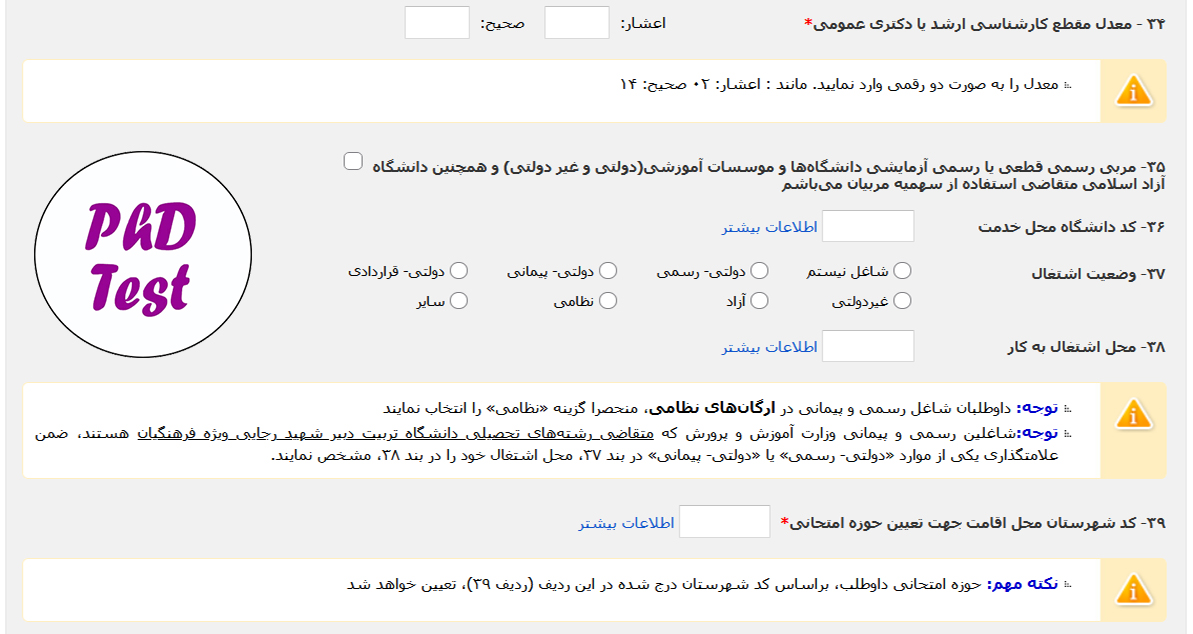The height and width of the screenshot is (634, 1193).
Task: Click the ۳۷- وضعیت اشتغال label
Action: (x=1098, y=274)
